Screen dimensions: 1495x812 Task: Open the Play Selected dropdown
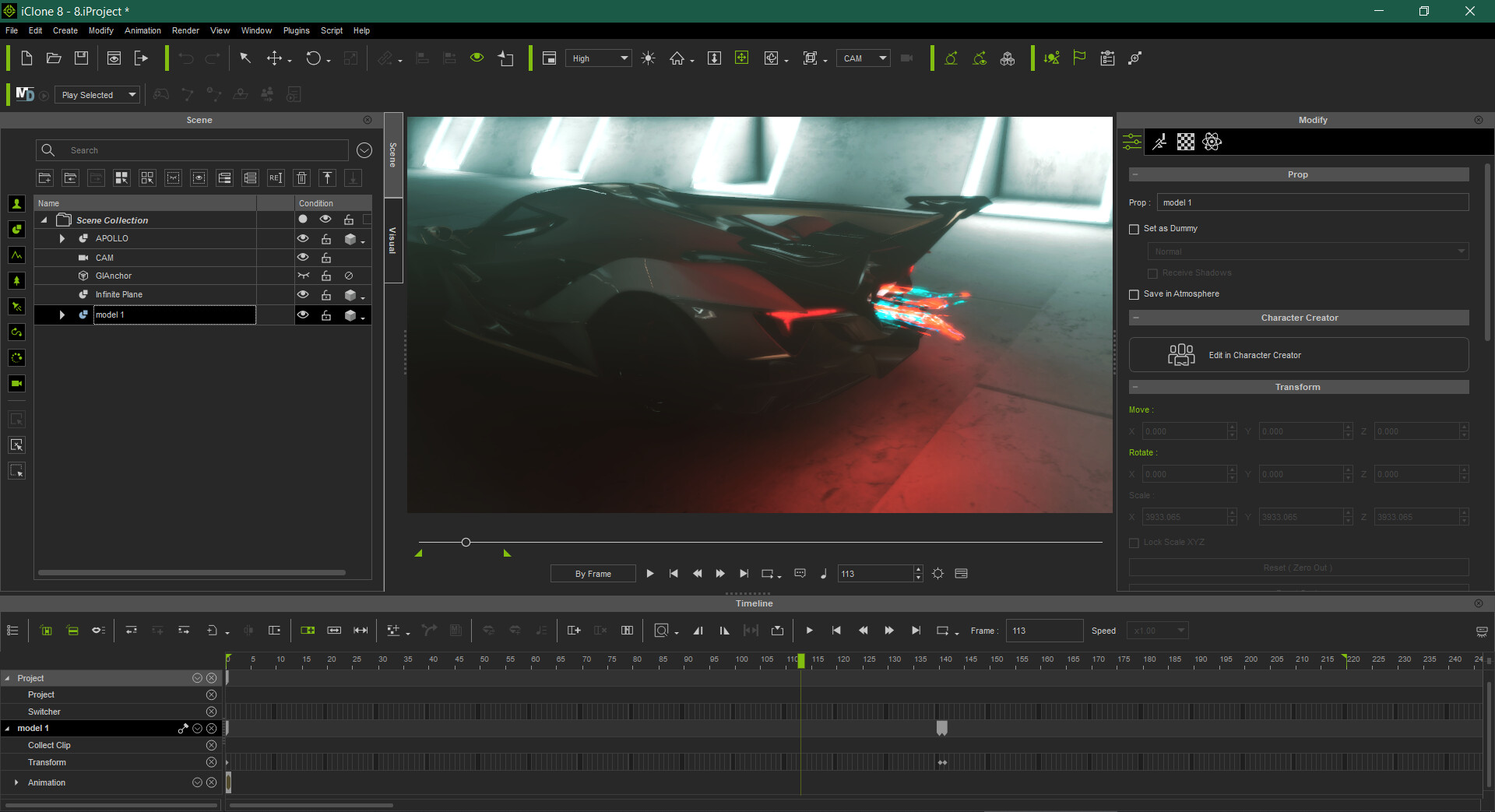pos(97,95)
